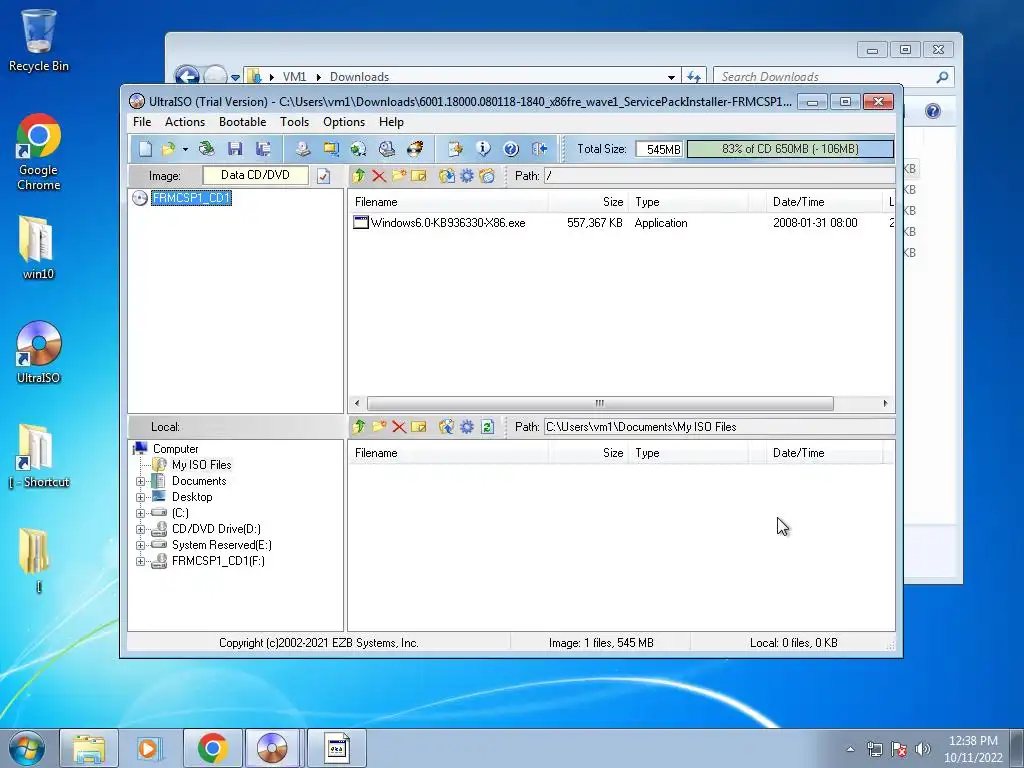Click New Folder icon in Image toolbar

pos(399,175)
